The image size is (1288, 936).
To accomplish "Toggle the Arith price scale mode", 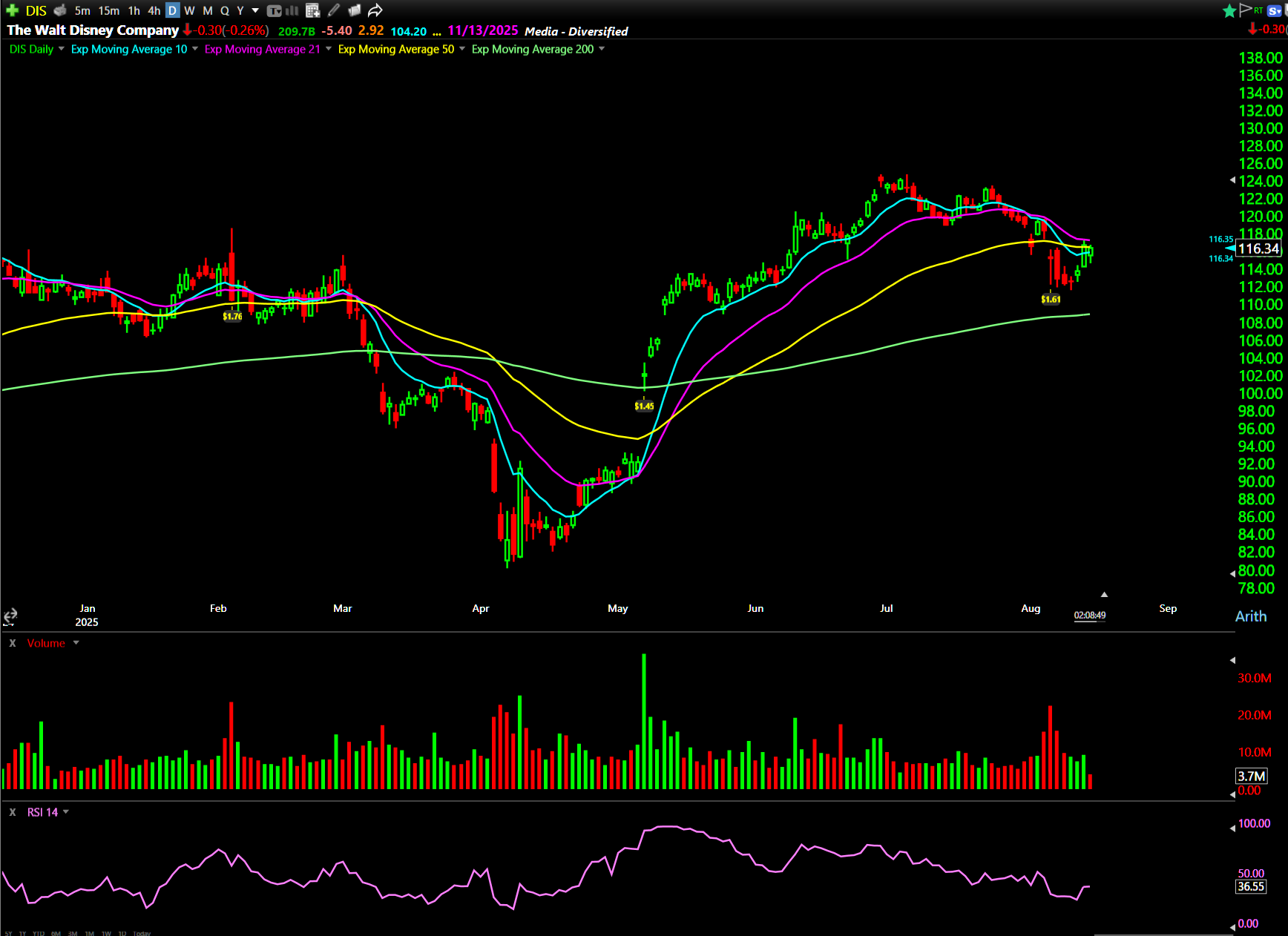I will [1251, 616].
